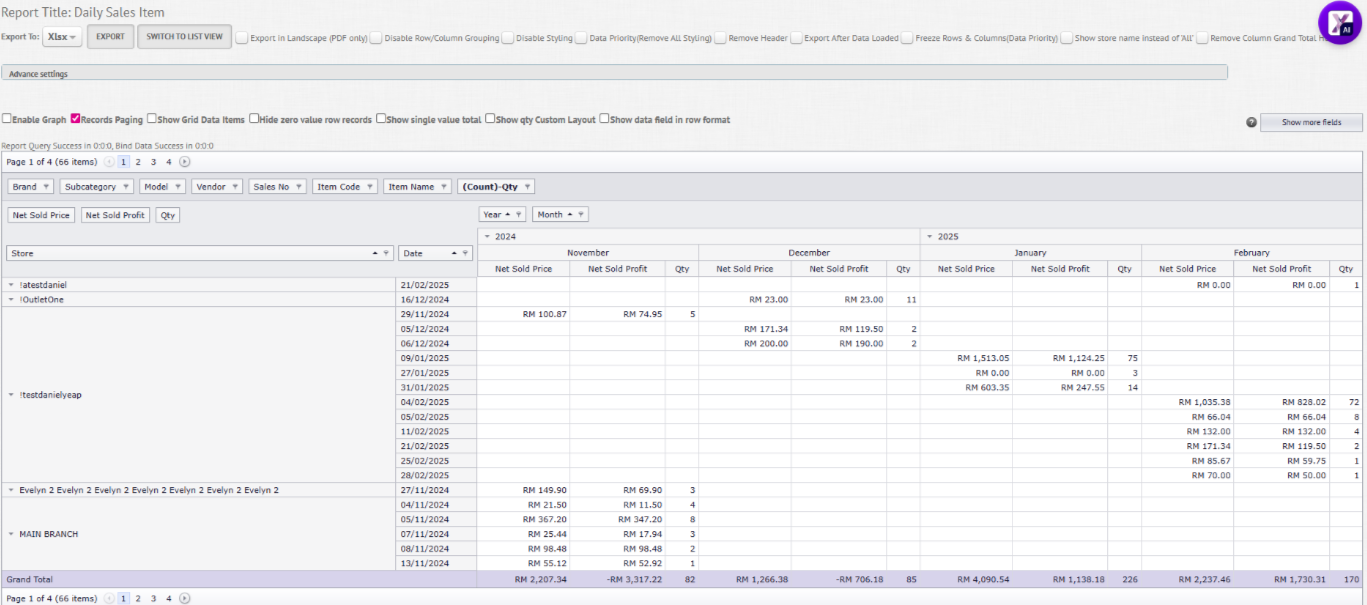The image size is (1367, 605).
Task: Open the purple AI assistant icon
Action: (x=1338, y=23)
